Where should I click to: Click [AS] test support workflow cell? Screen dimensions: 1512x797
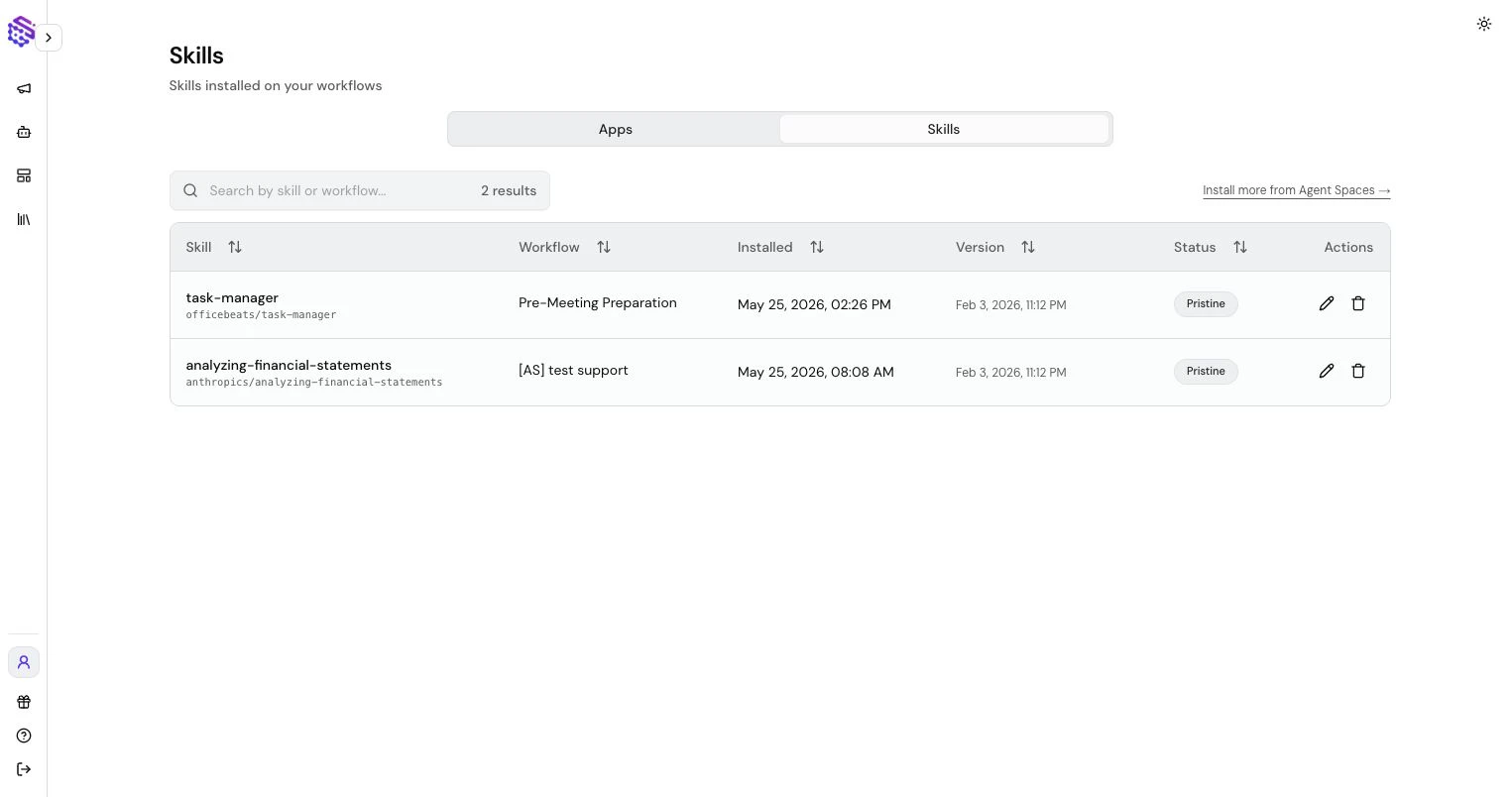click(x=573, y=370)
